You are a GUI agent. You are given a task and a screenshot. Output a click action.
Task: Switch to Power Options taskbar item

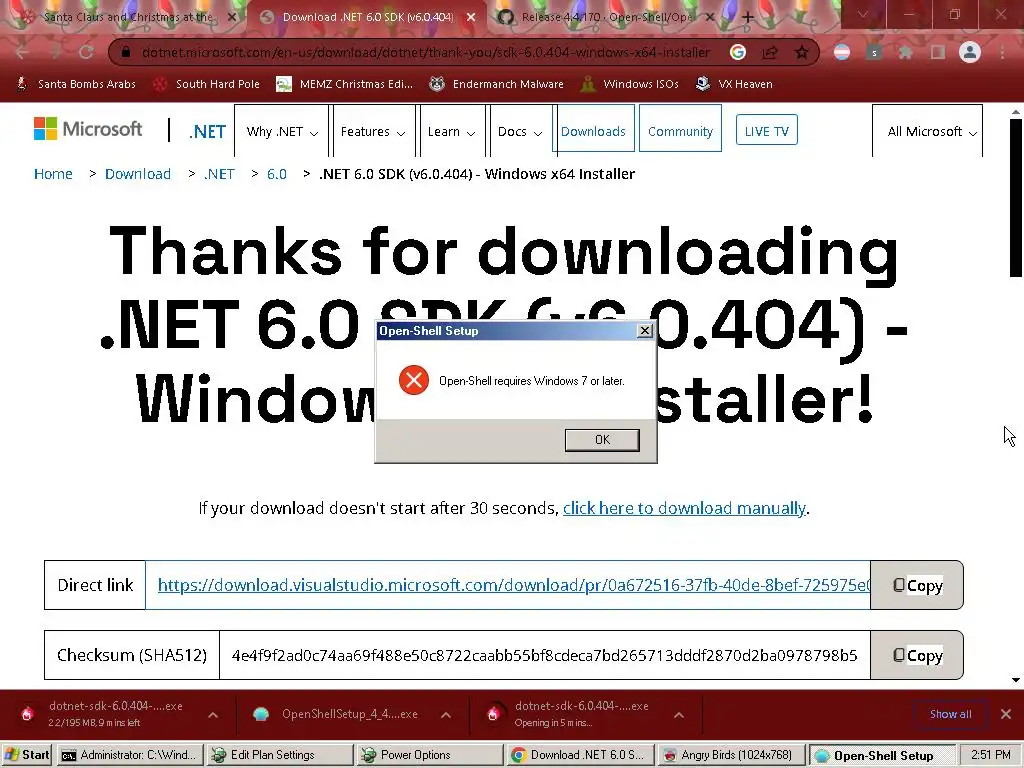tap(430, 755)
